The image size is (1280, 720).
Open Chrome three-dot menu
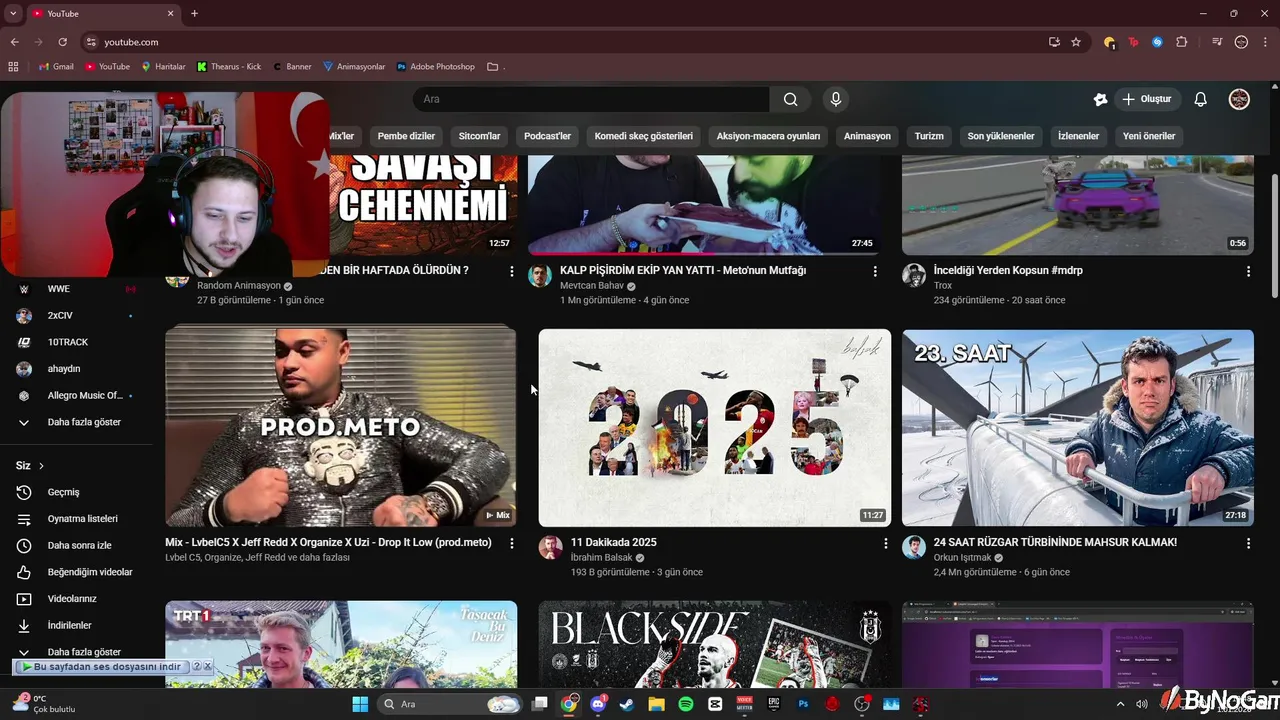pyautogui.click(x=1264, y=42)
